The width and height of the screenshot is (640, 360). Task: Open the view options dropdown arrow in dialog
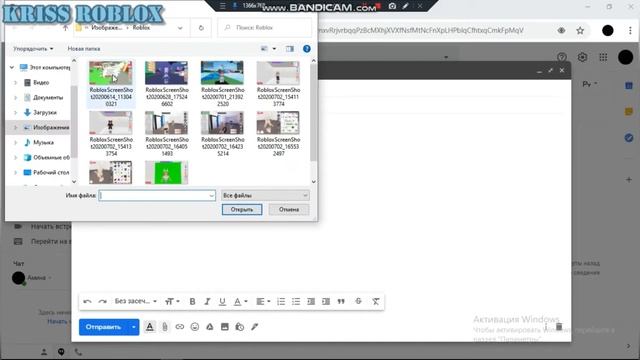(x=274, y=49)
